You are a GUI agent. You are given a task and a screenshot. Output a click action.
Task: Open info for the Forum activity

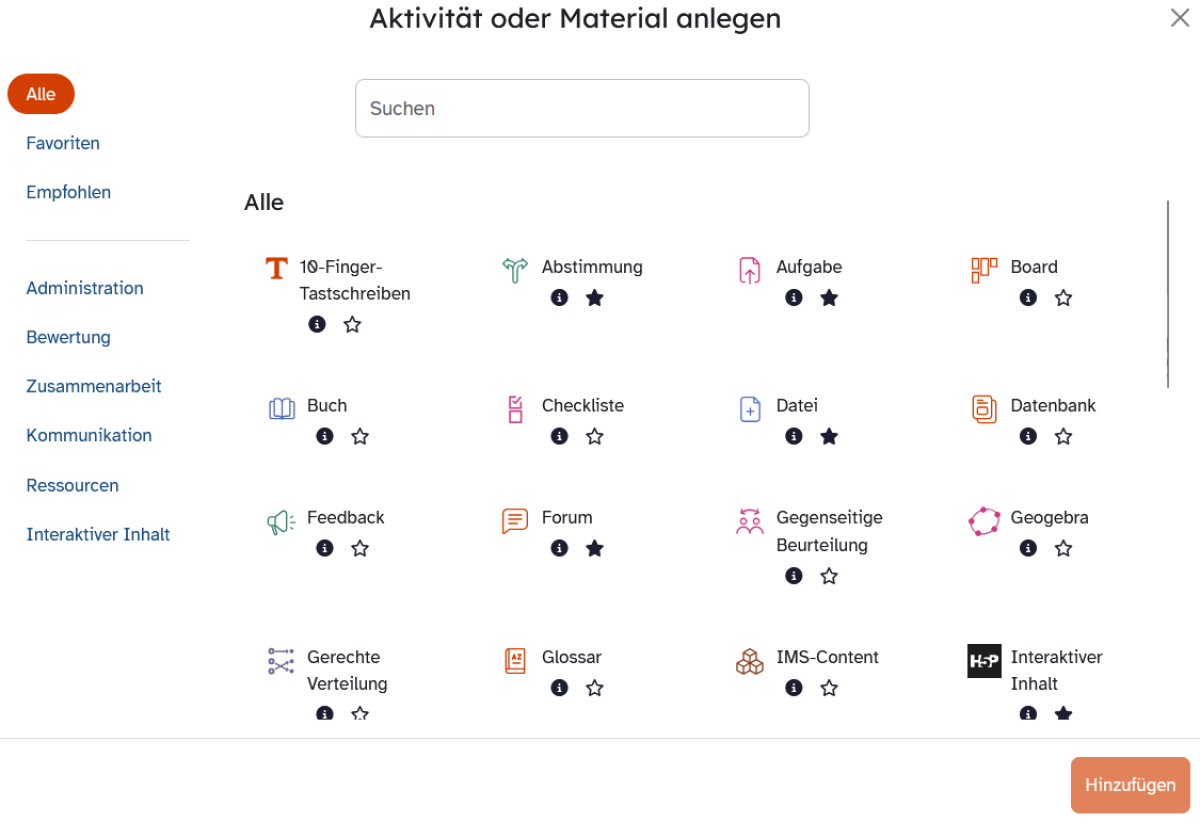[560, 548]
